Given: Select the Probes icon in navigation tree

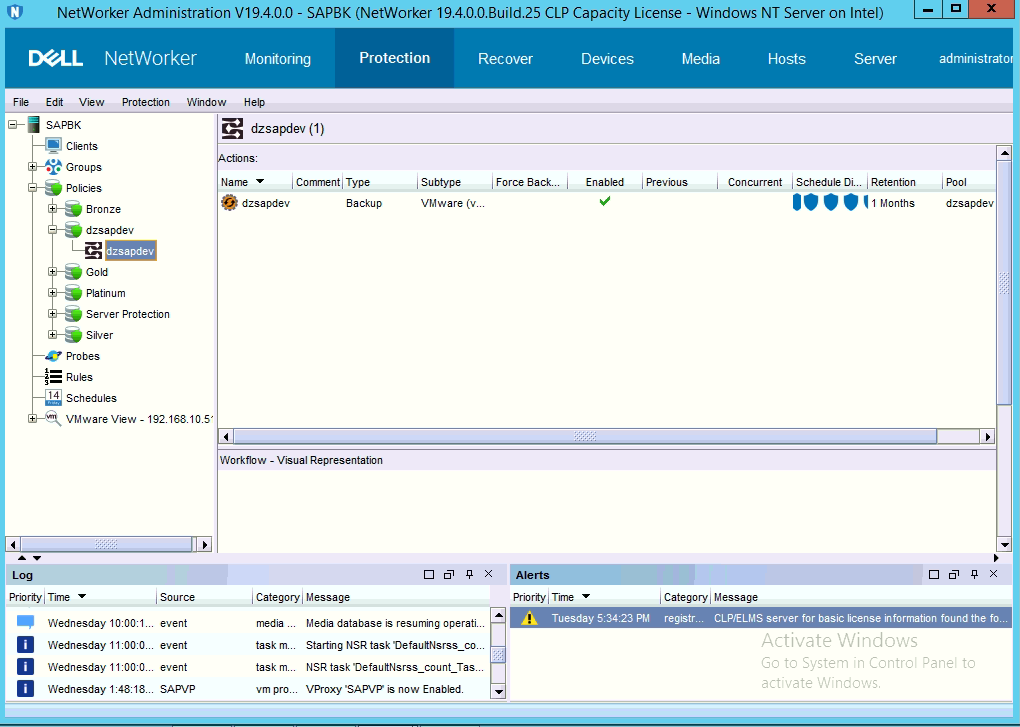Looking at the screenshot, I should coord(53,356).
